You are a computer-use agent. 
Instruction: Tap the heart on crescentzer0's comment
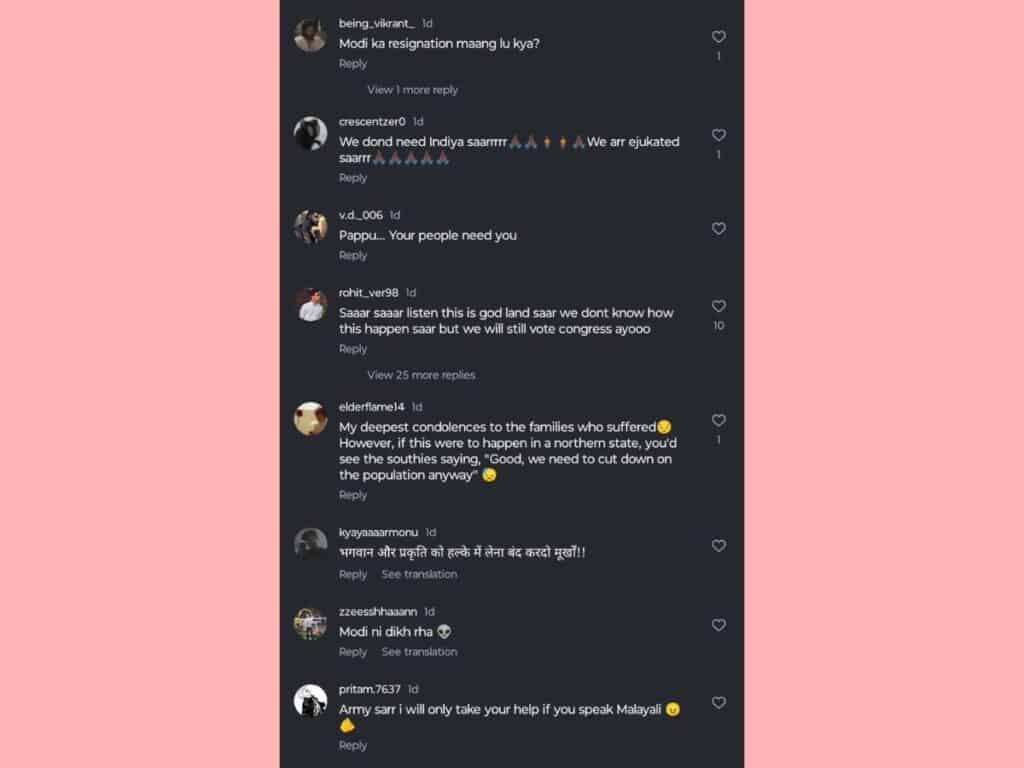click(718, 135)
